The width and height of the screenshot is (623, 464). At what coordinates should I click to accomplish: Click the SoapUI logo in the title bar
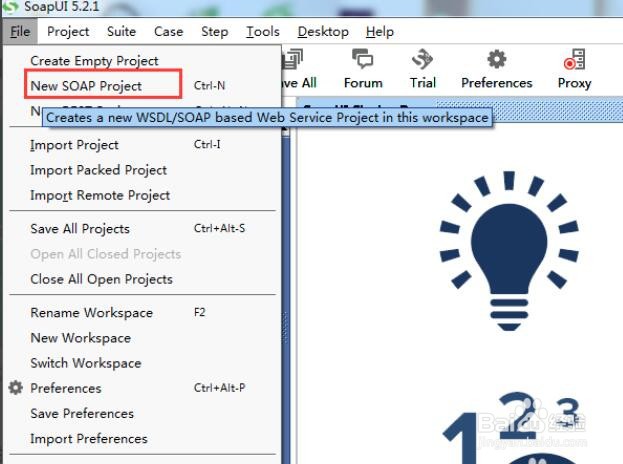(11, 7)
